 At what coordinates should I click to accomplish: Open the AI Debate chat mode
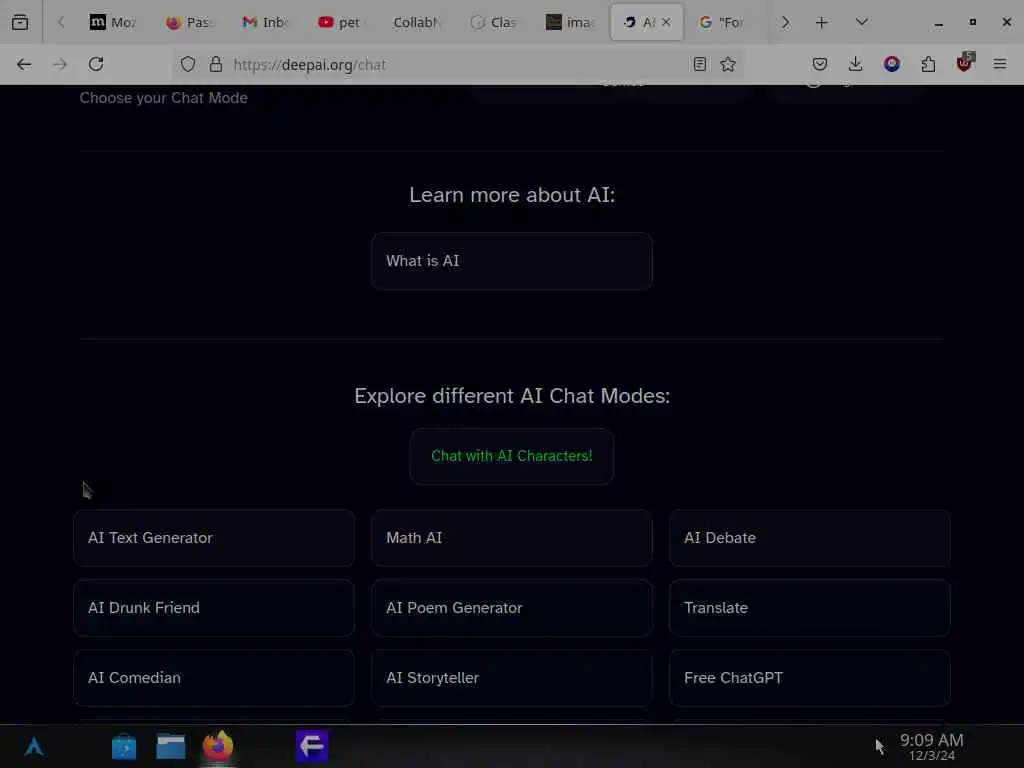point(809,537)
